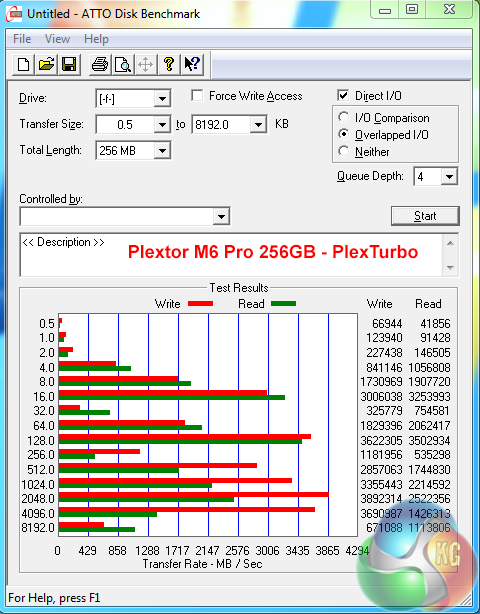Open a saved benchmark file
This screenshot has width=480, height=614.
46,64
